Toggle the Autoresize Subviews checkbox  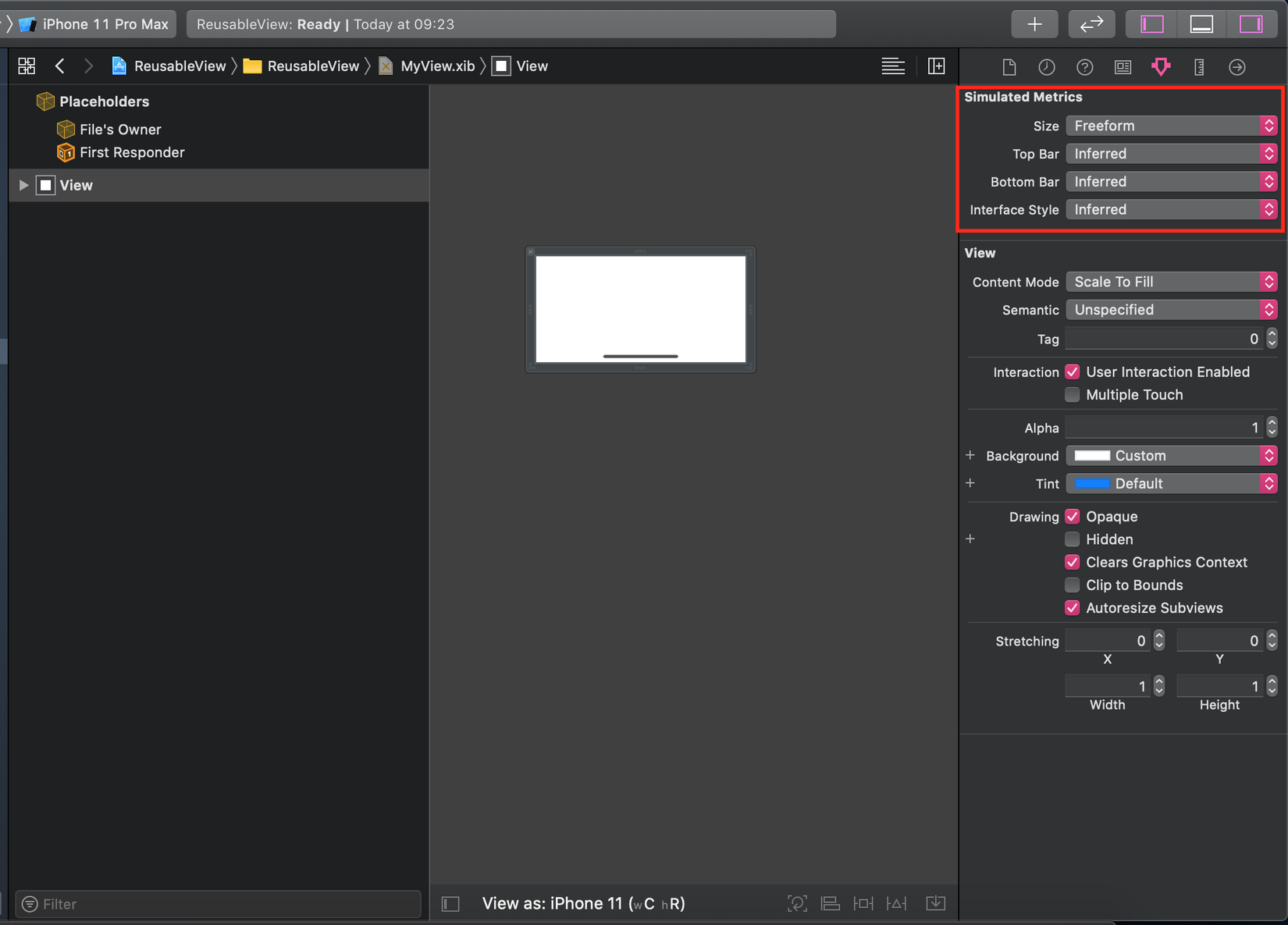click(1073, 608)
